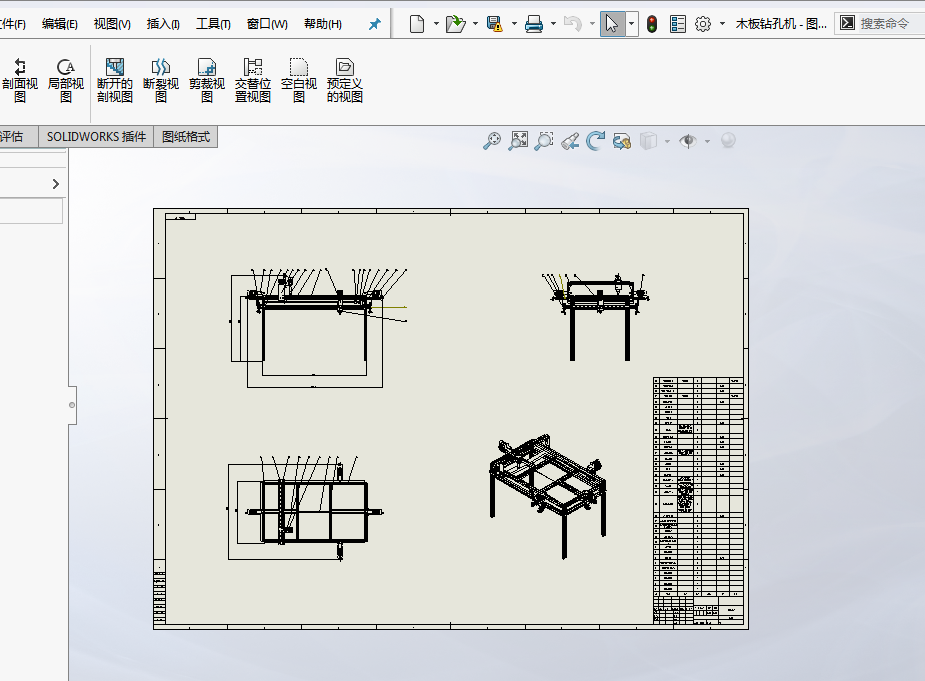925x681 pixels.
Task: Expand the Options gear dropdown arrow
Action: [x=722, y=24]
